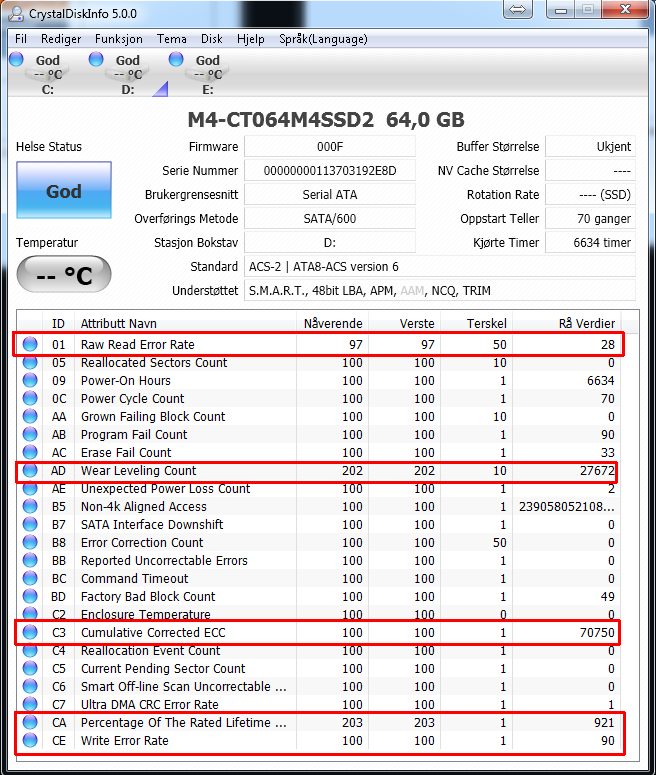Click status orb of Grown Failing Block Count row
Screen dimensions: 656x775
pos(30,416)
